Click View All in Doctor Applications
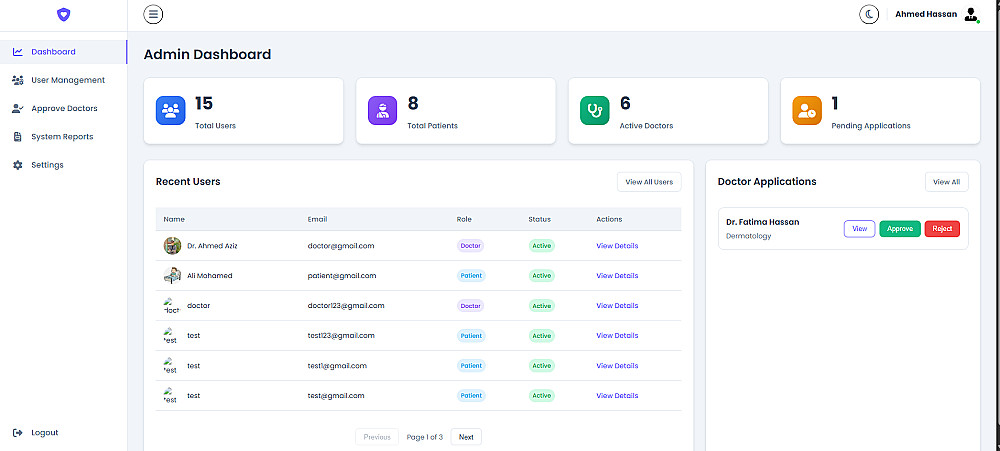1000x451 pixels. point(946,182)
